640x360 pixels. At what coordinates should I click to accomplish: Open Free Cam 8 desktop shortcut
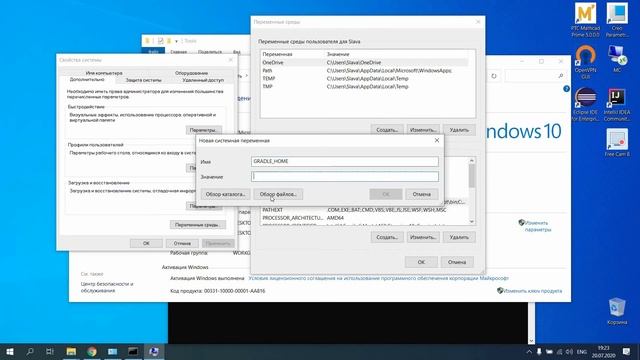(x=617, y=143)
